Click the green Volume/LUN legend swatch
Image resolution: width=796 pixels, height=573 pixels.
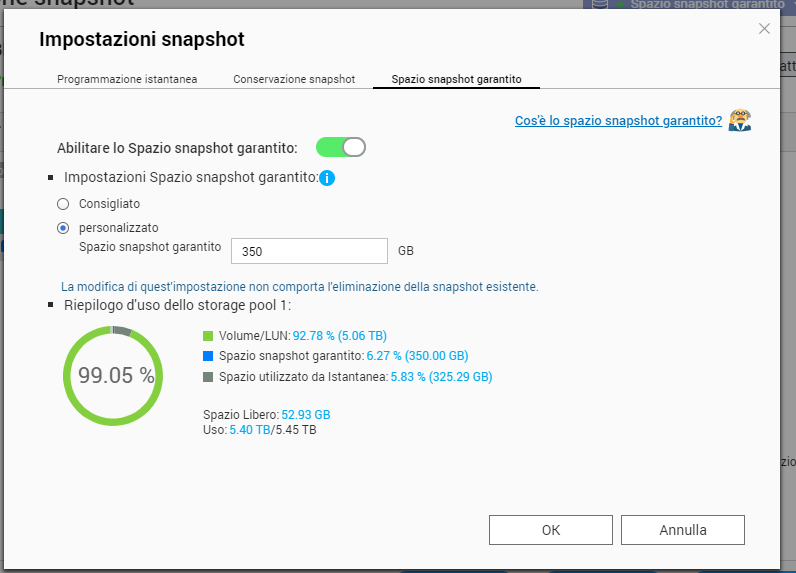(208, 336)
